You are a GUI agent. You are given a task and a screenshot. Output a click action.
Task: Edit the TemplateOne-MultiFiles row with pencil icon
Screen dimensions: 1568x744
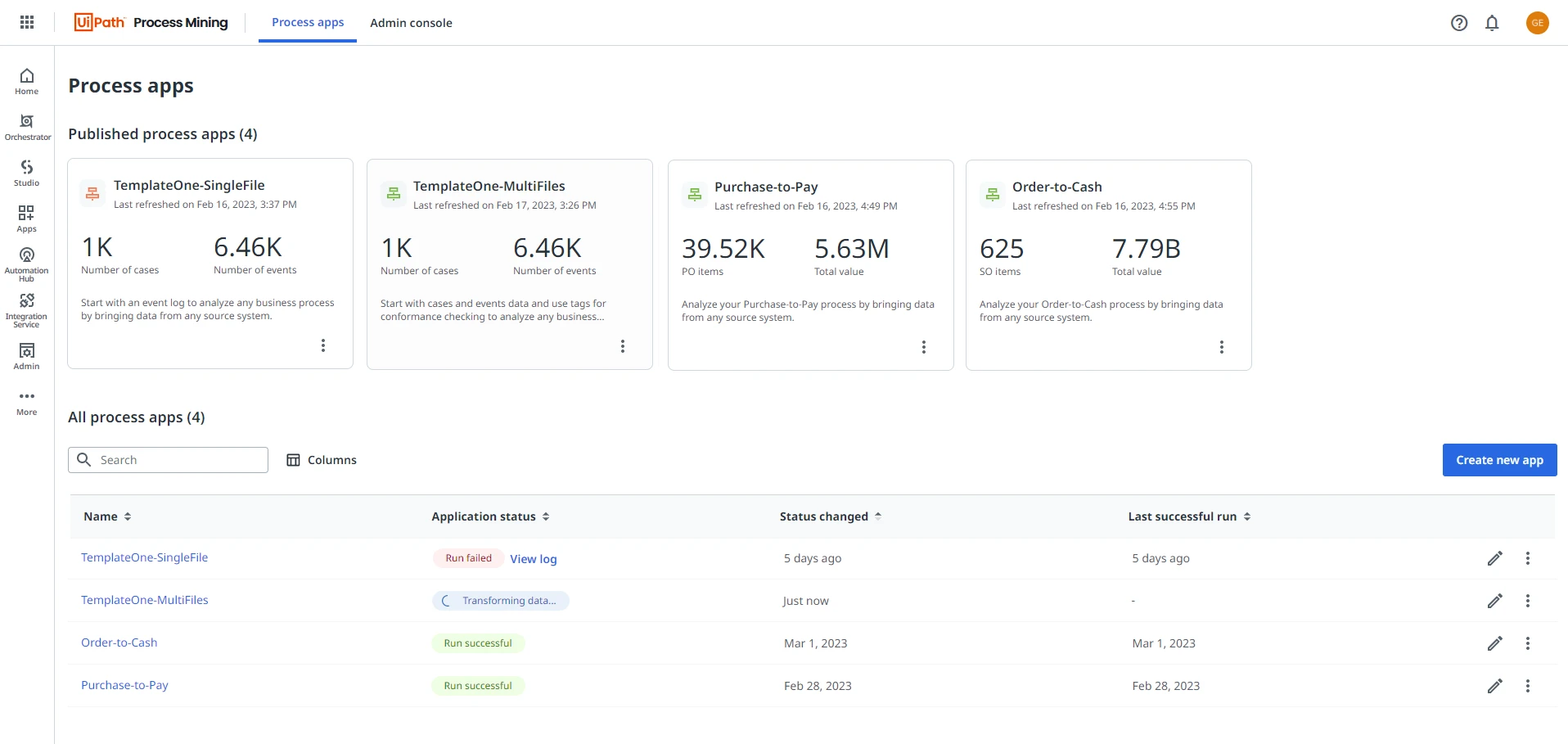pos(1495,601)
